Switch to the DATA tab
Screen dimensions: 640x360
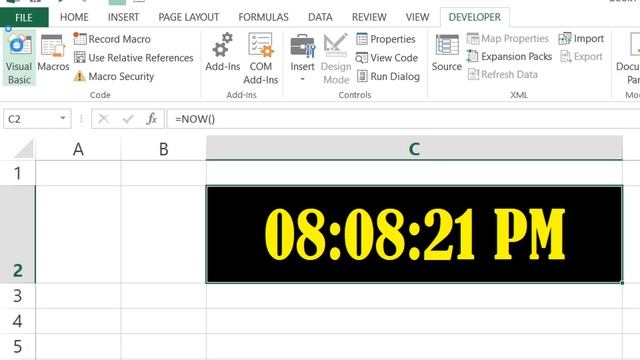(x=320, y=17)
